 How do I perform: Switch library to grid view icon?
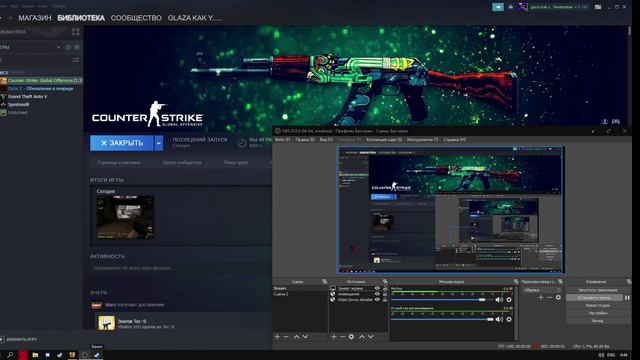click(76, 32)
